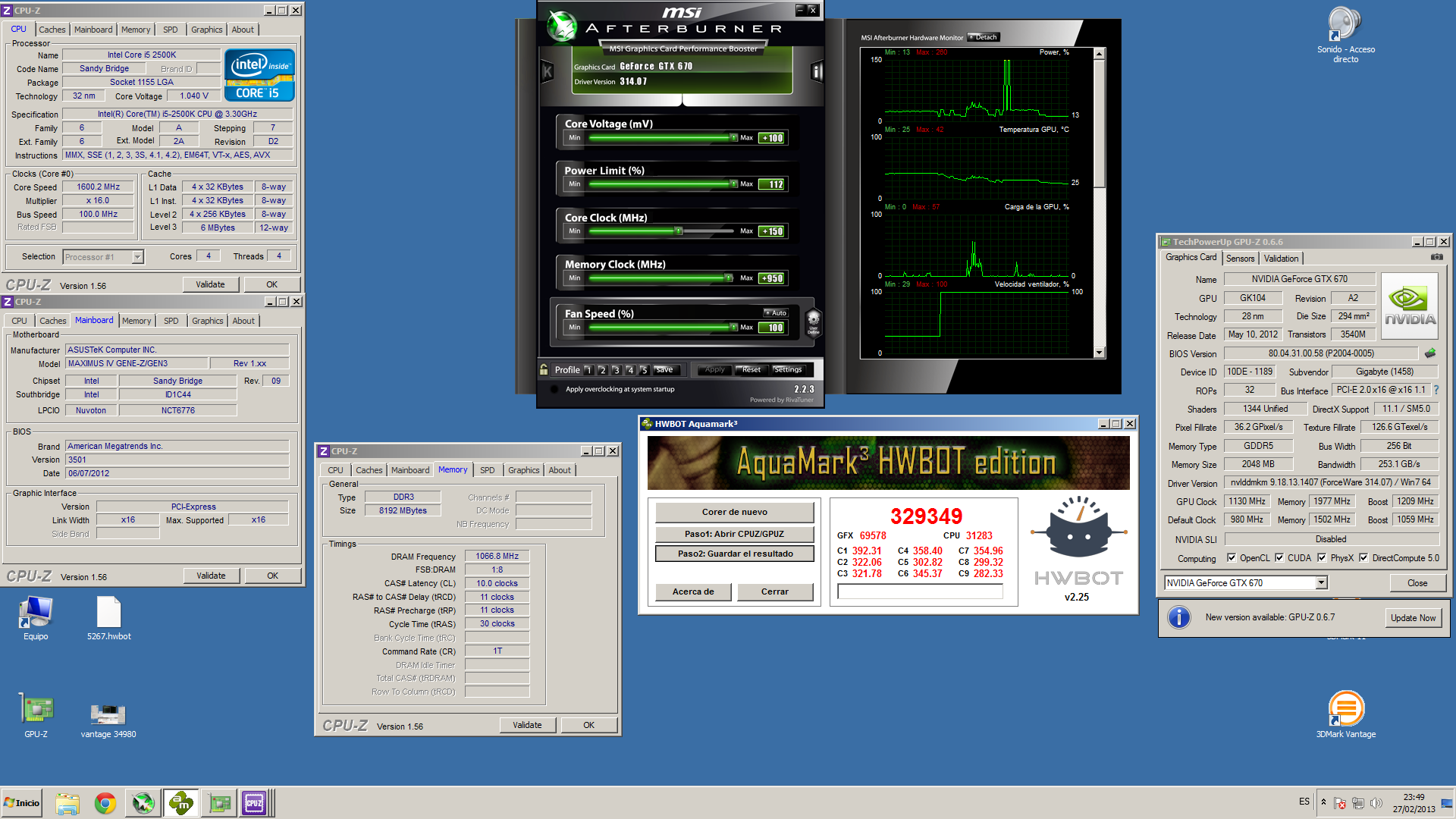Open Afterburner Settings
The image size is (1456, 819).
(789, 369)
